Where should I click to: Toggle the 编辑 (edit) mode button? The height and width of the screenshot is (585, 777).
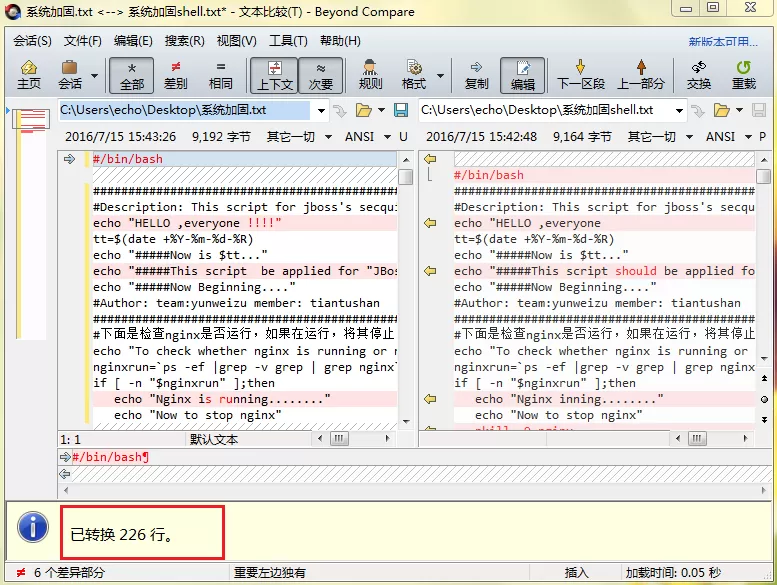(523, 76)
